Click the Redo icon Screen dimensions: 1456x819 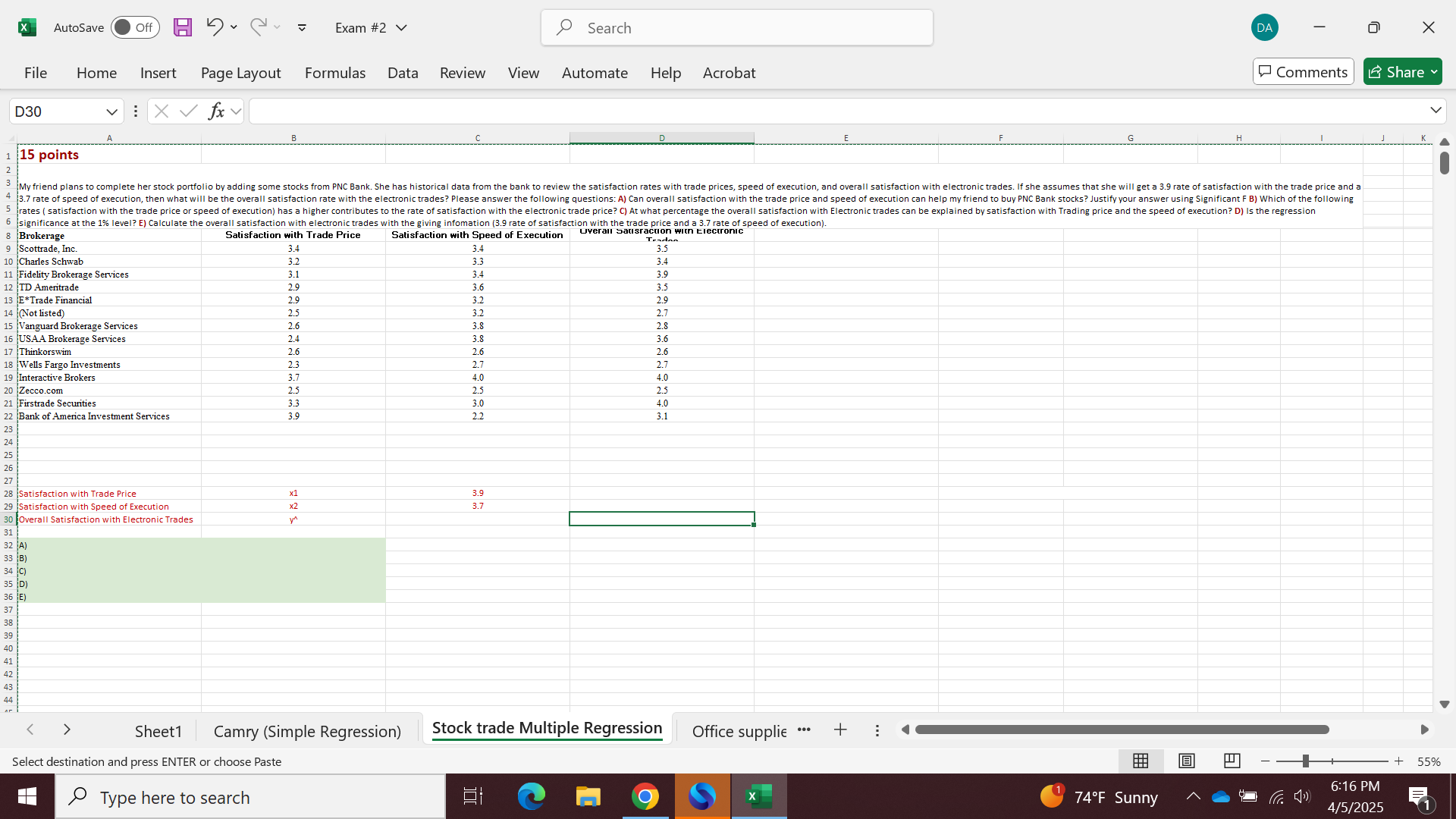[258, 27]
